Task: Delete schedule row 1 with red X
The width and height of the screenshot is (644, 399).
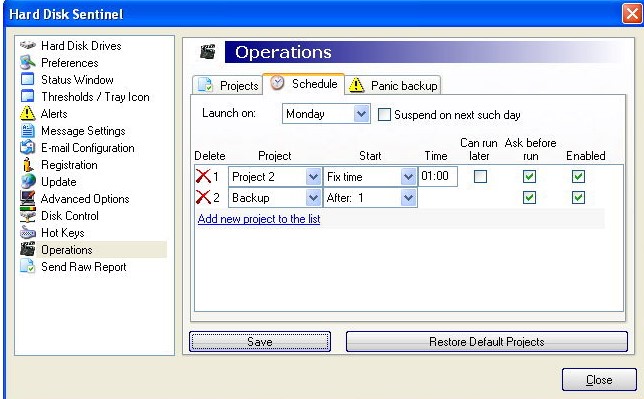Action: tap(203, 176)
